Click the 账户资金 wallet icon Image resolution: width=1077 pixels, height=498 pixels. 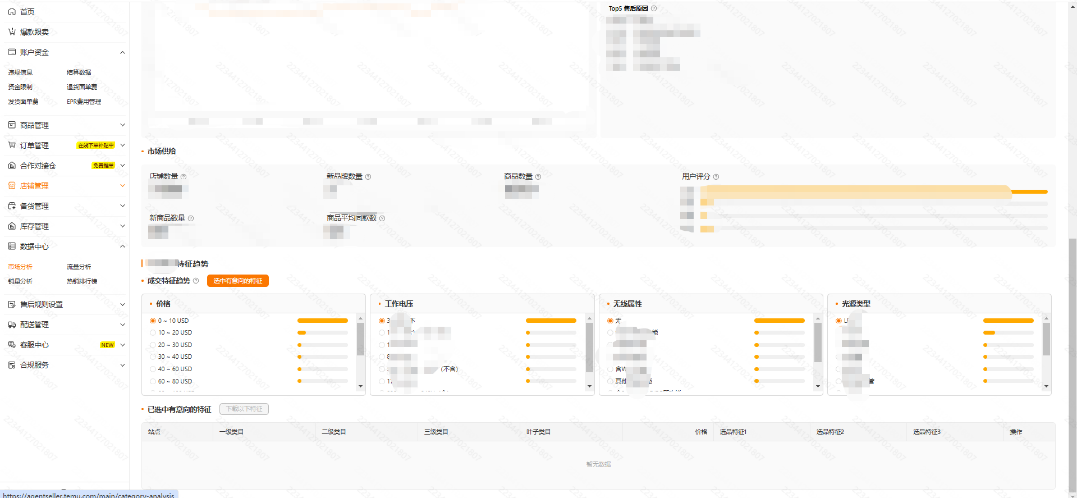pyautogui.click(x=12, y=52)
